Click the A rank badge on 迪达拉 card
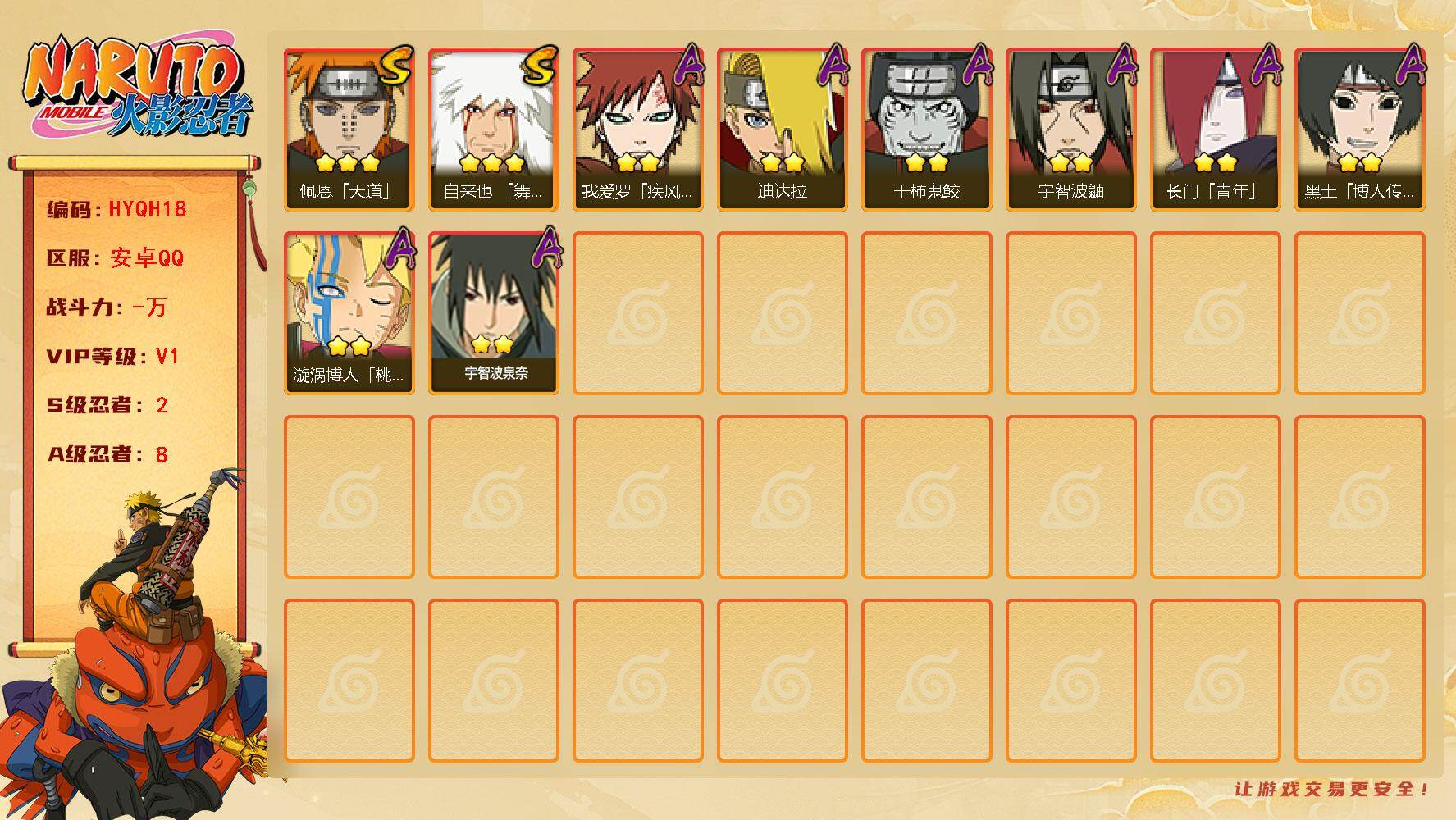The height and width of the screenshot is (820, 1456). point(833,64)
